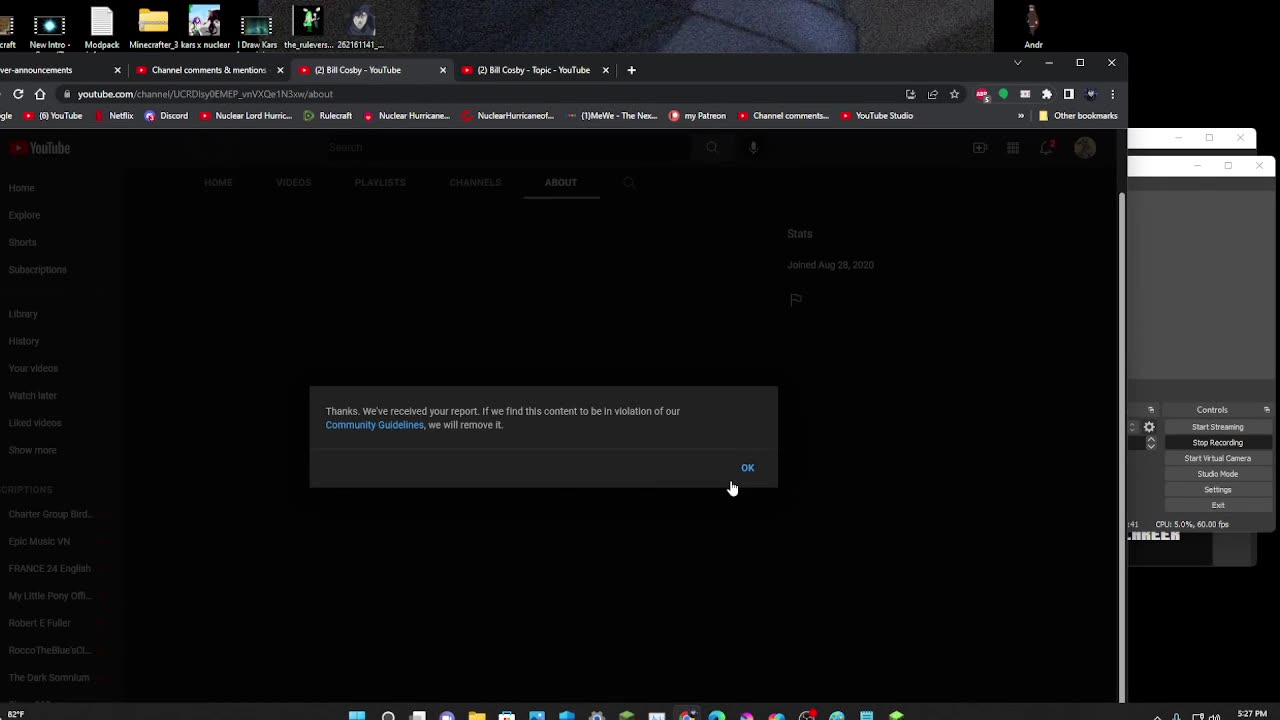Open the Windows Start button
The height and width of the screenshot is (720, 1280).
click(x=357, y=715)
